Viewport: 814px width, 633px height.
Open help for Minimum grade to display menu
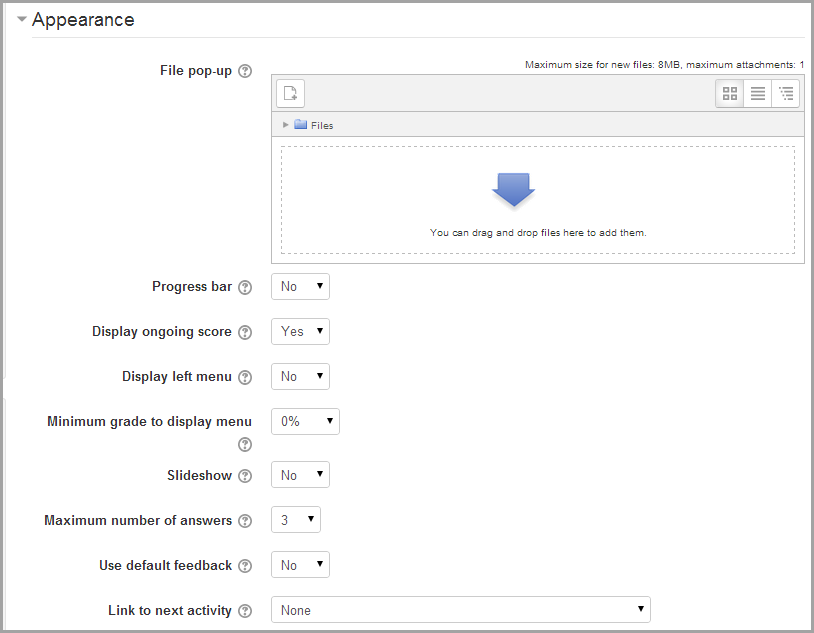click(245, 445)
